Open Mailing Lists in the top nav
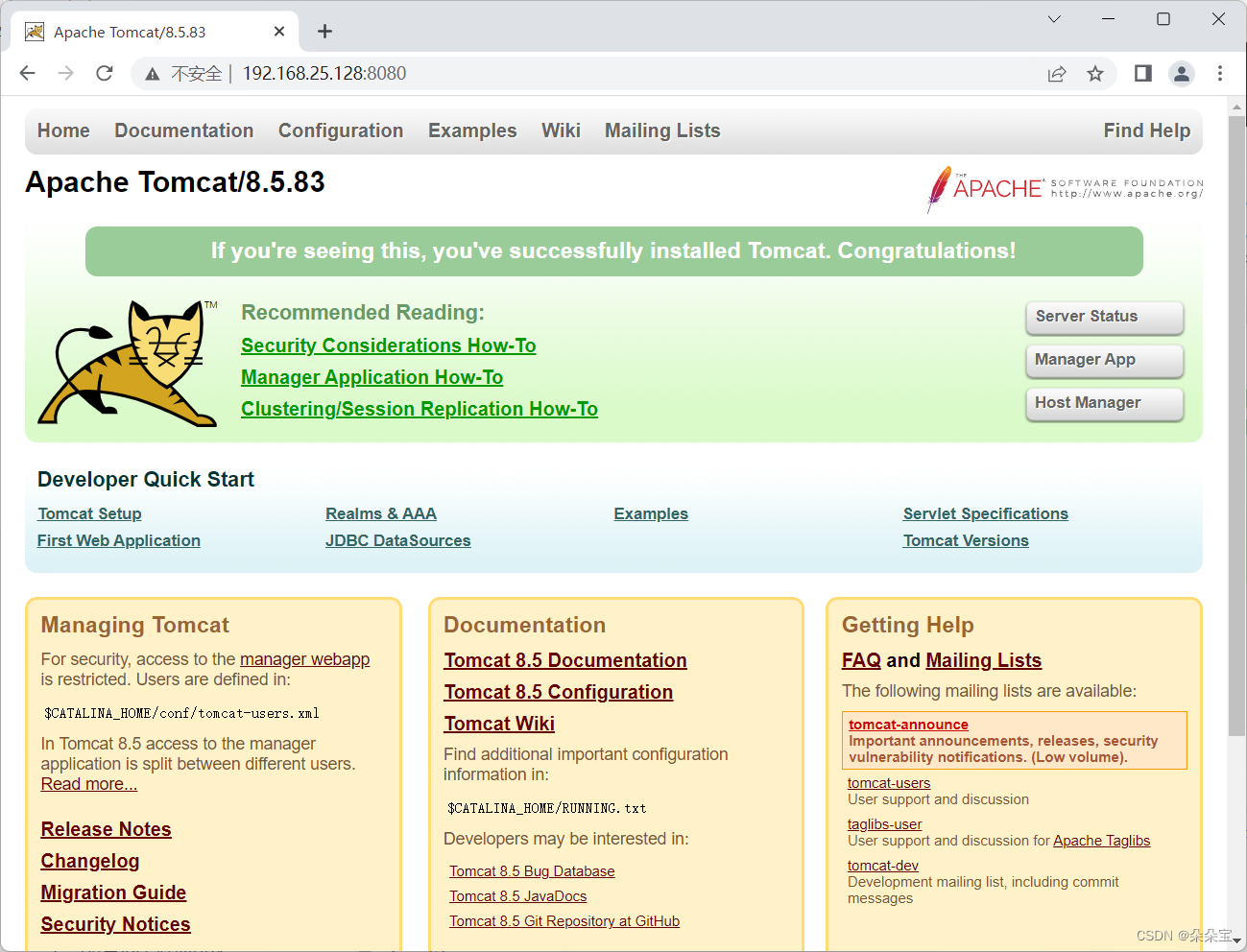Image resolution: width=1247 pixels, height=952 pixels. point(662,131)
